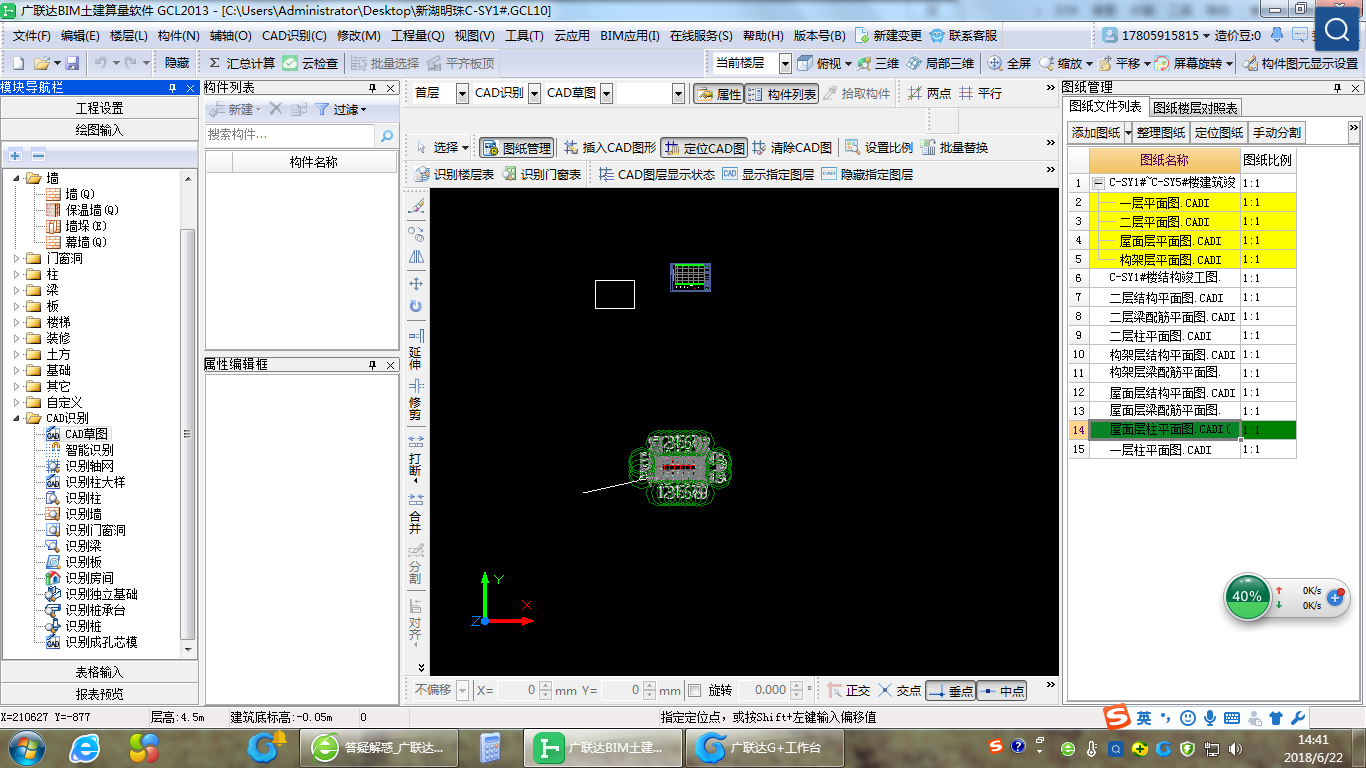Open the 工具(T) menu
Viewport: 1366px width, 768px height.
tap(524, 35)
